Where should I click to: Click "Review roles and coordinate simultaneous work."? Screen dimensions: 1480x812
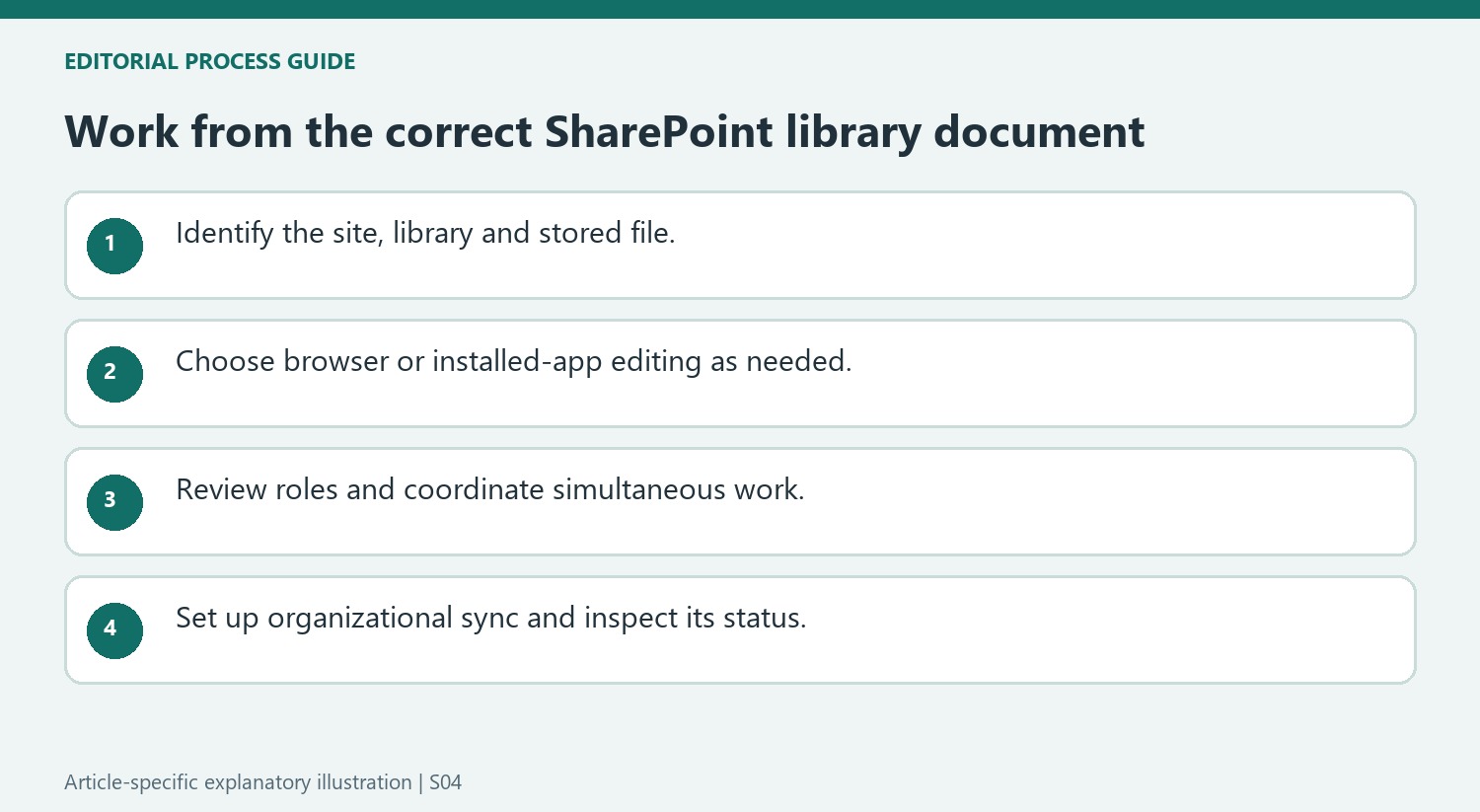[x=489, y=490]
